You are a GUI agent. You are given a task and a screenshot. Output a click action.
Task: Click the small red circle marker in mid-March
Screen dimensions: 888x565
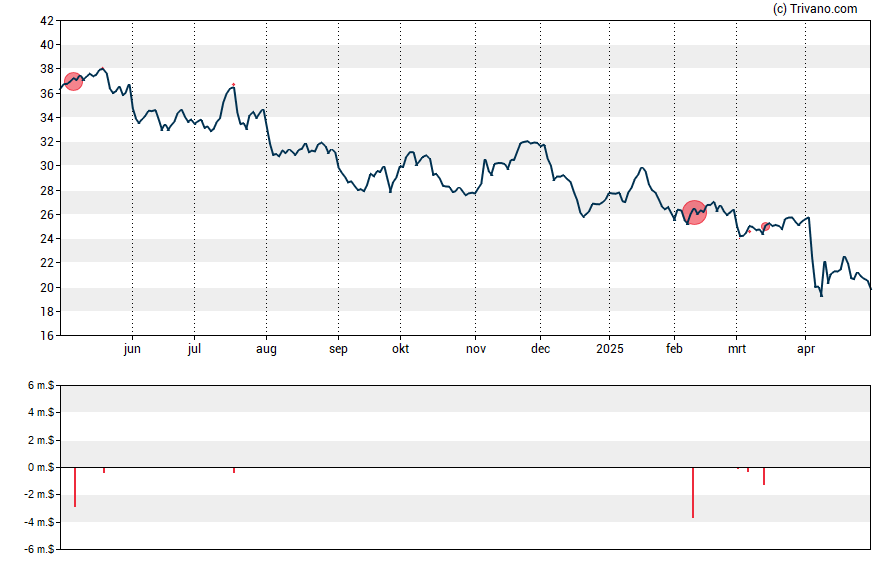click(766, 227)
